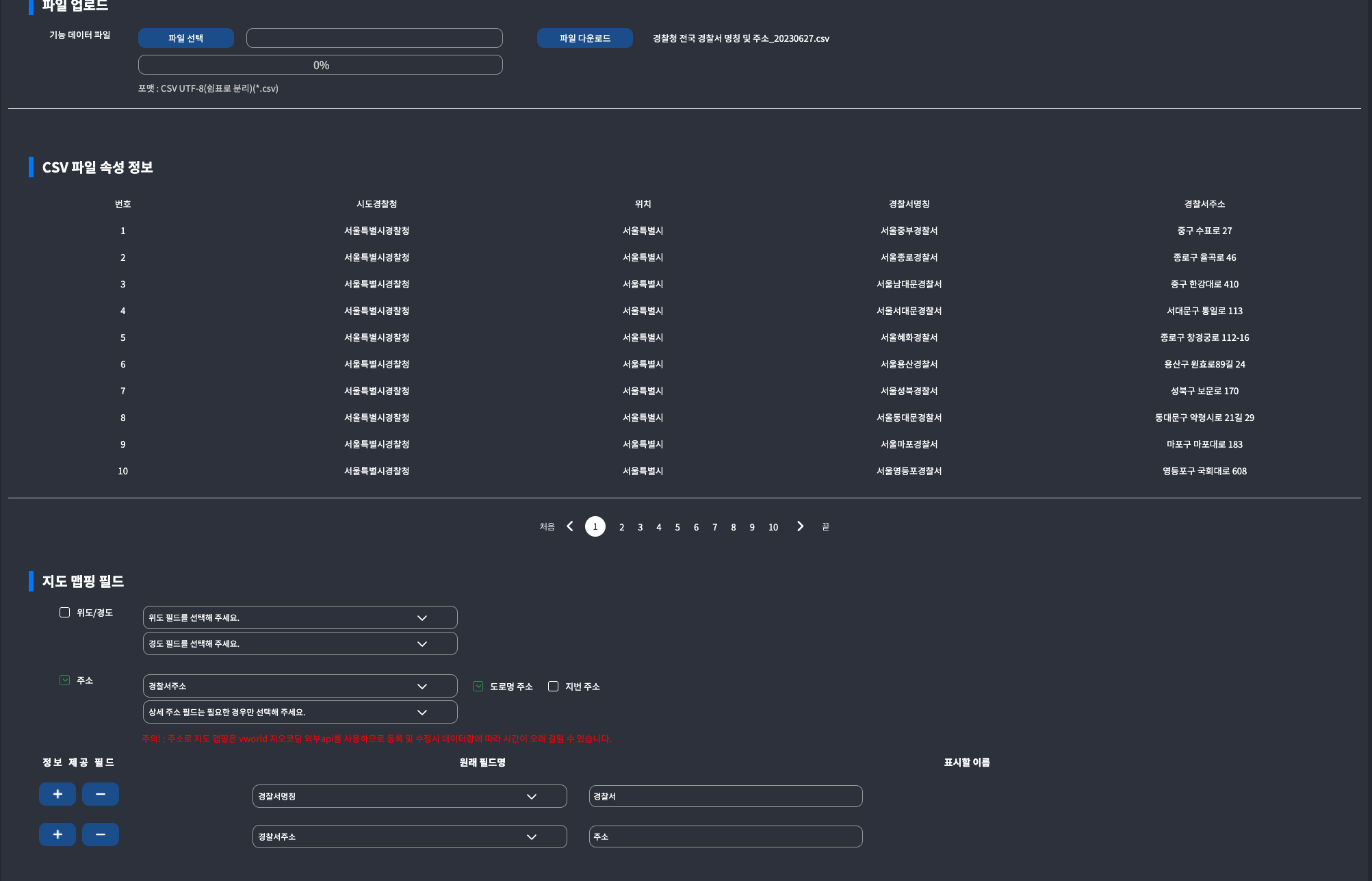The image size is (1372, 881).
Task: Toggle the 도로명 주소 checkbox
Action: (478, 687)
